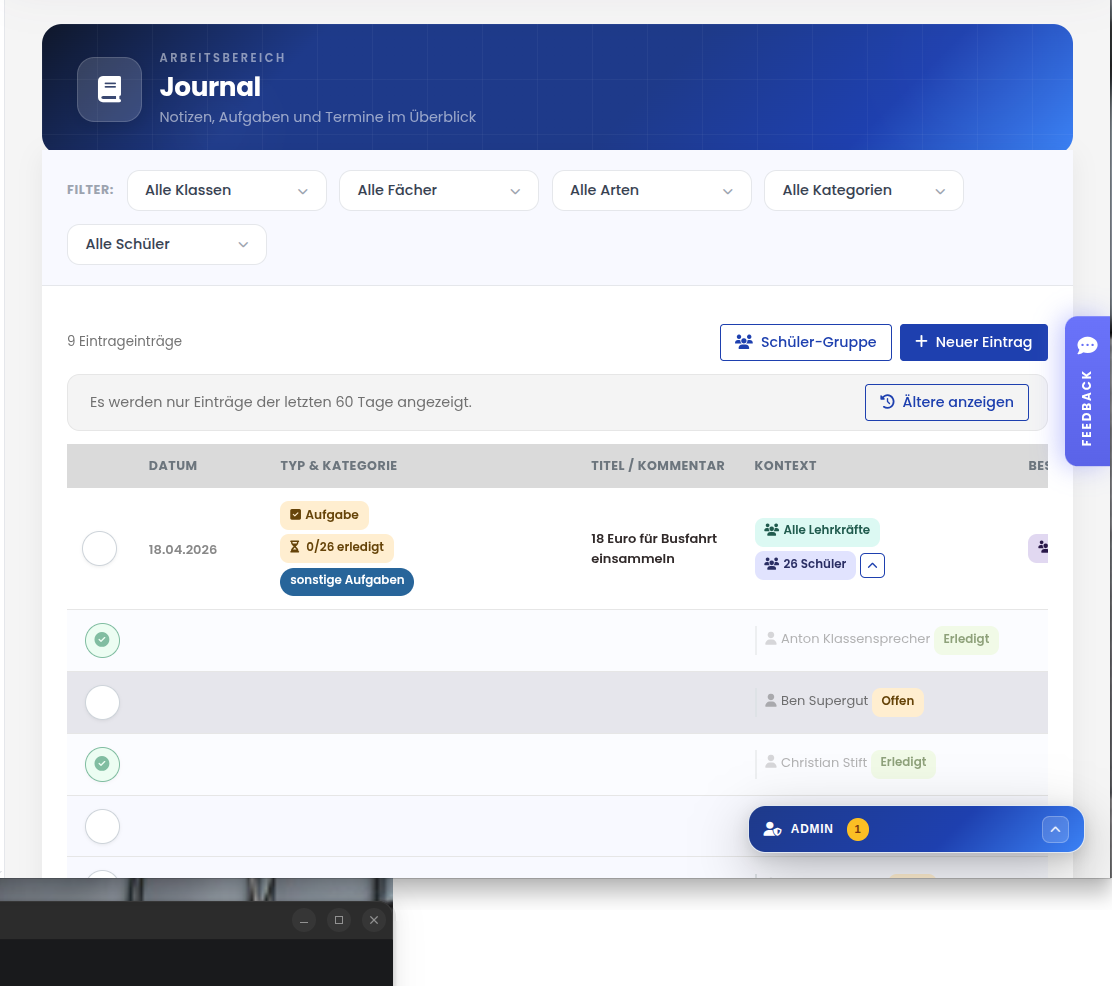Click the Journal book icon in header
Viewport: 1112px width, 986px height.
[x=109, y=90]
